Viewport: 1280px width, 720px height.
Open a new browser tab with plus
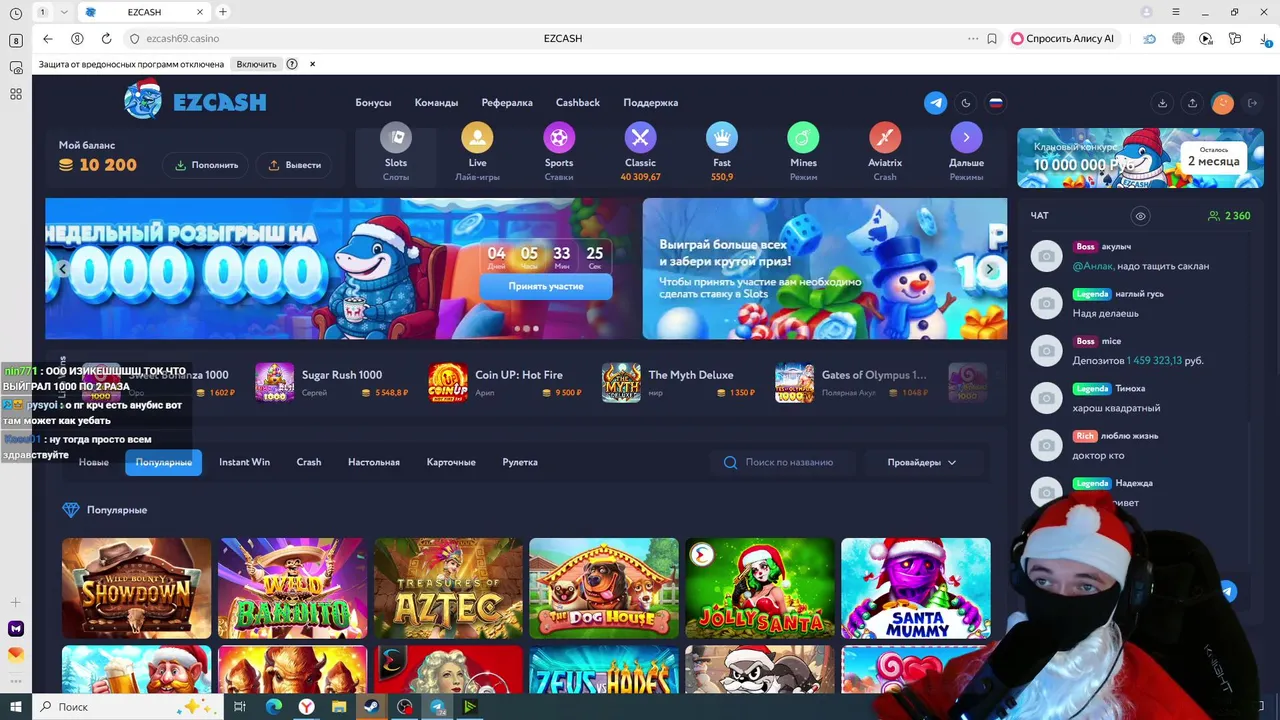[223, 12]
